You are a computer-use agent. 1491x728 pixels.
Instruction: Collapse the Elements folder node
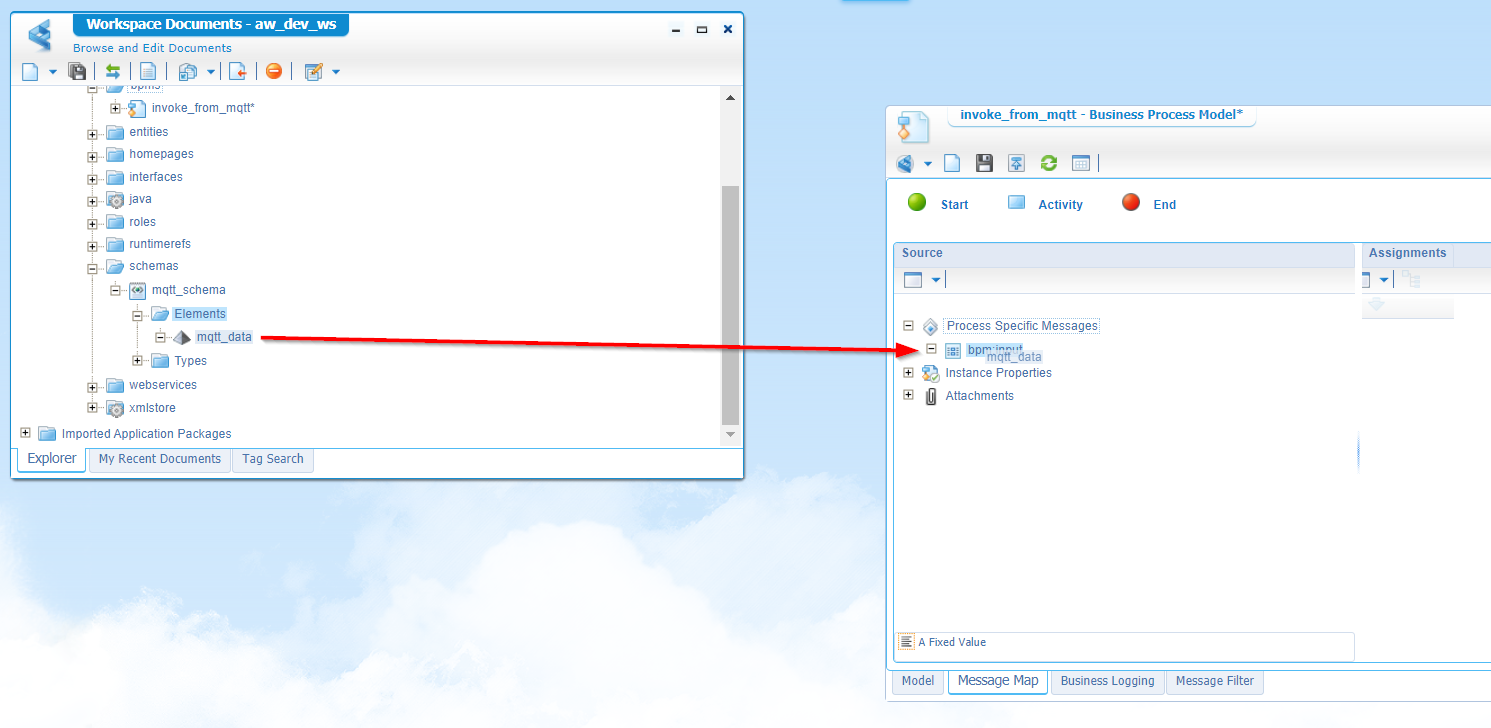(138, 315)
